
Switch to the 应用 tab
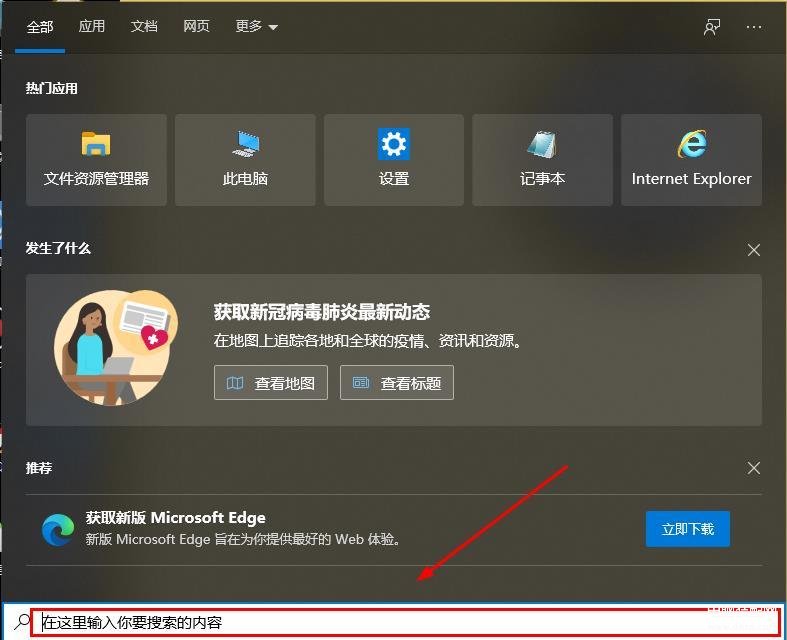[92, 26]
